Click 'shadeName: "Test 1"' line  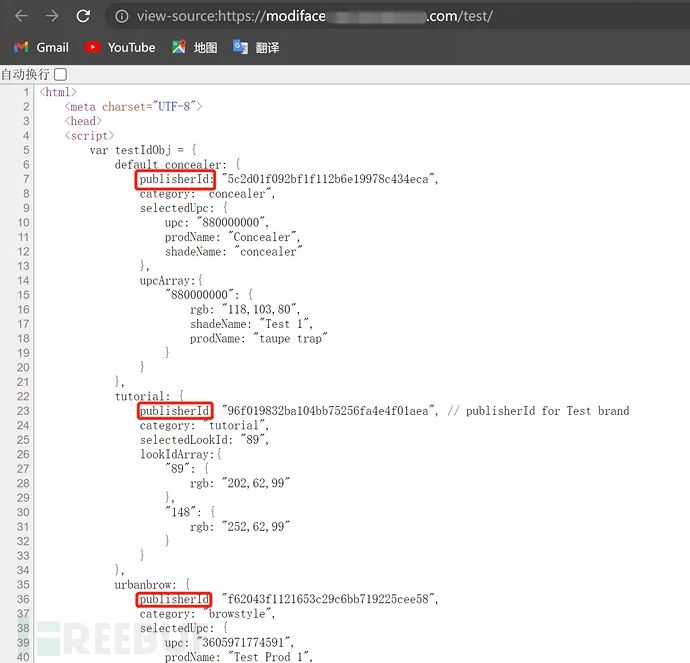[251, 324]
